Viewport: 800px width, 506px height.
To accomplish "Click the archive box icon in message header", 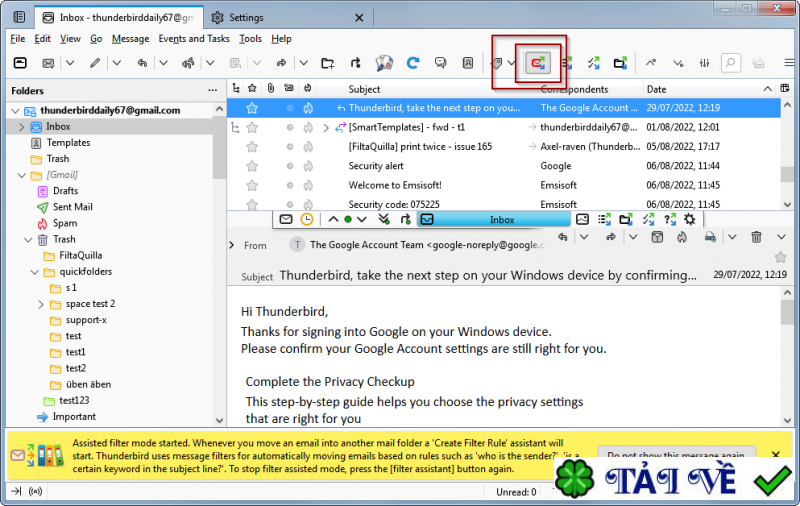I will pyautogui.click(x=657, y=237).
